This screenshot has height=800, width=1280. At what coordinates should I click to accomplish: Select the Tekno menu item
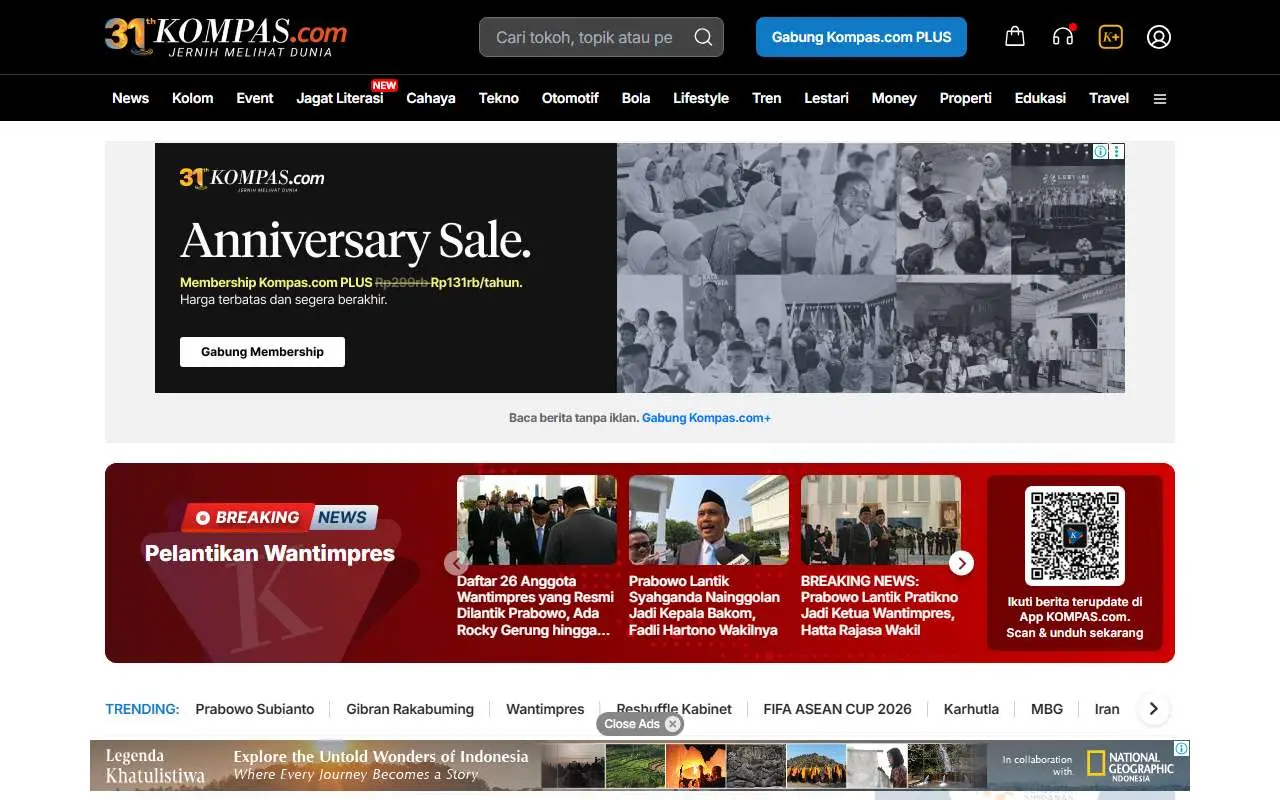coord(499,98)
